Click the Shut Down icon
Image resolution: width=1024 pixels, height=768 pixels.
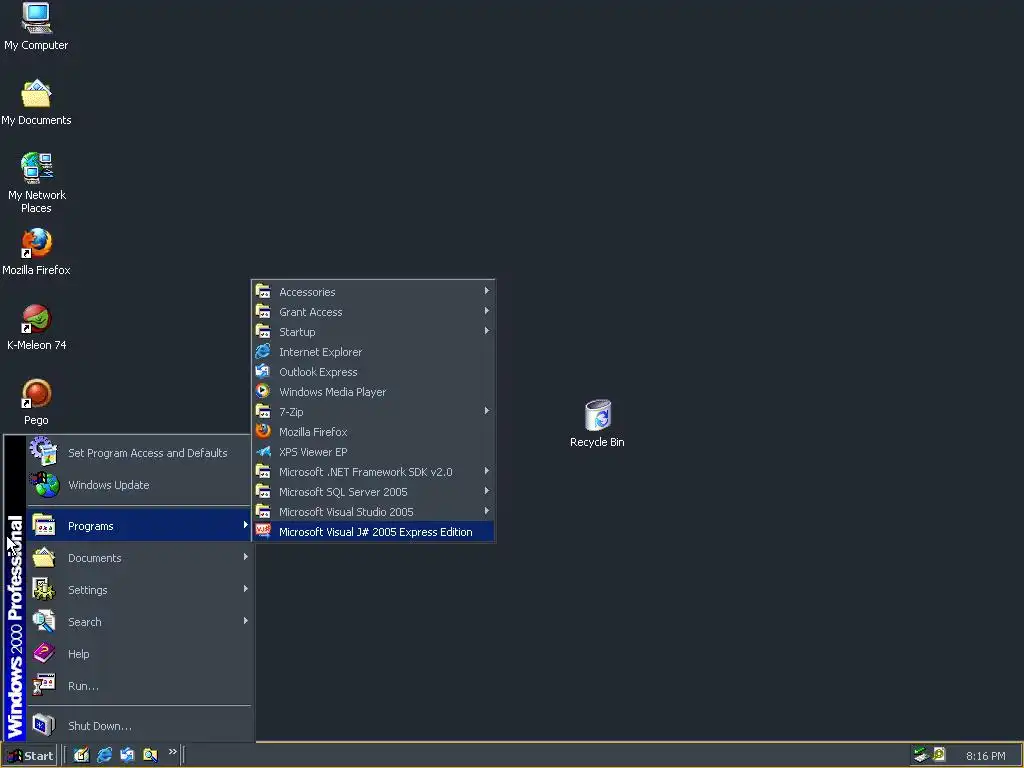(x=44, y=725)
